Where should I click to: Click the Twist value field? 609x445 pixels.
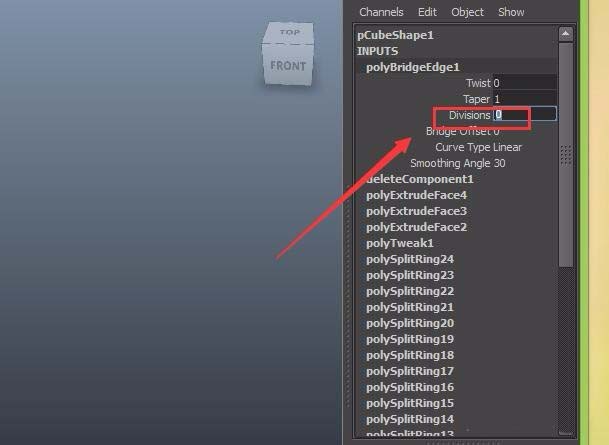[x=524, y=83]
